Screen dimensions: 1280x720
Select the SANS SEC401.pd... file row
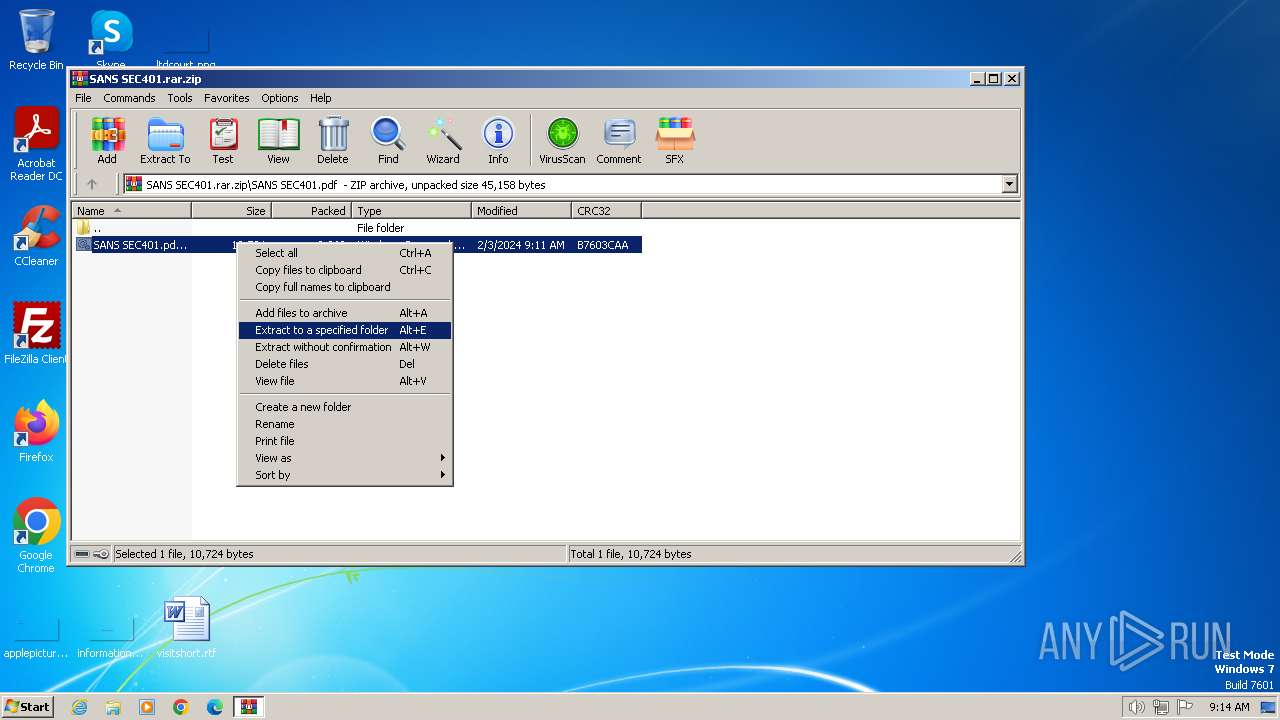point(357,245)
